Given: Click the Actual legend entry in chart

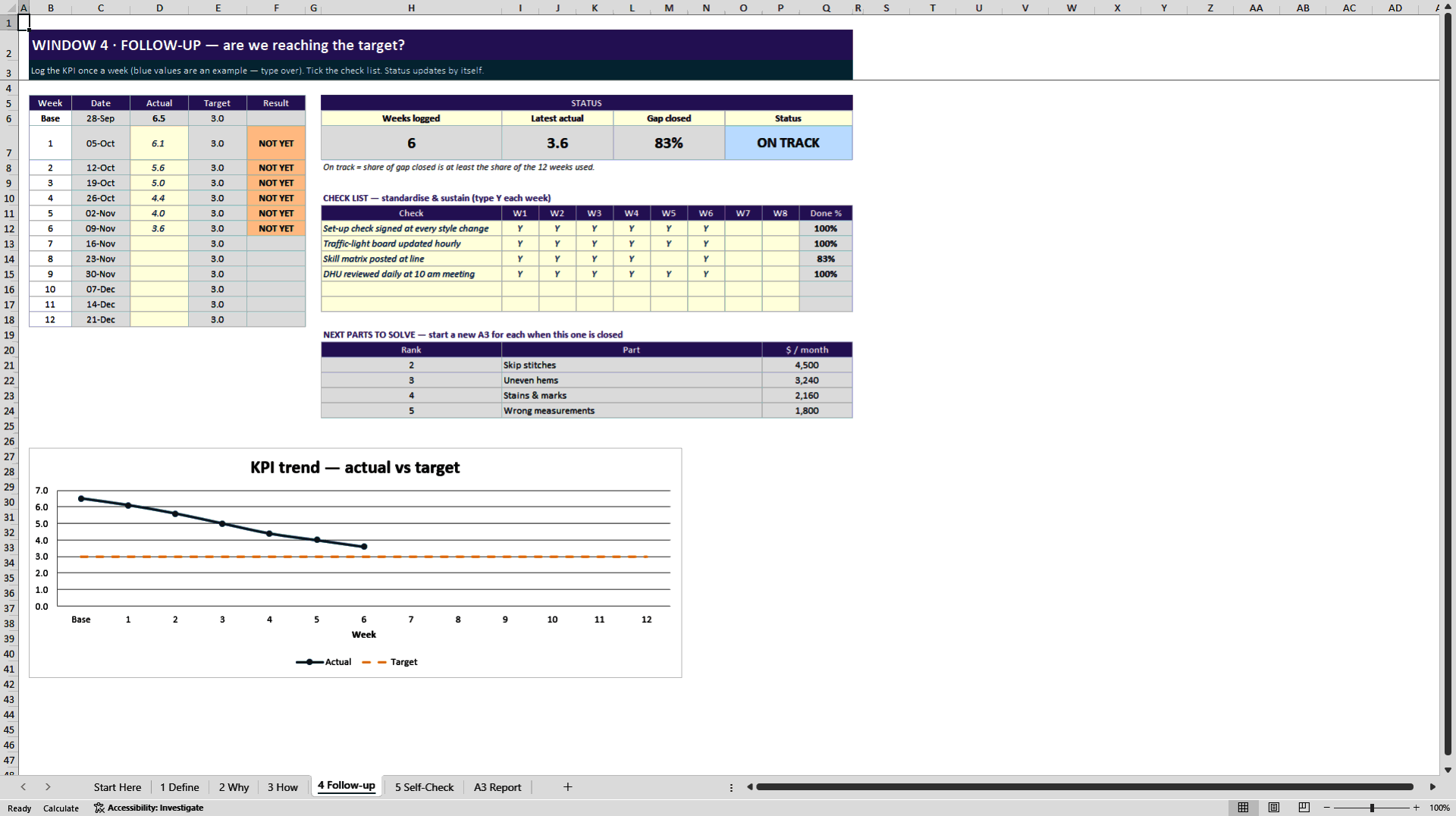Looking at the screenshot, I should pyautogui.click(x=324, y=662).
